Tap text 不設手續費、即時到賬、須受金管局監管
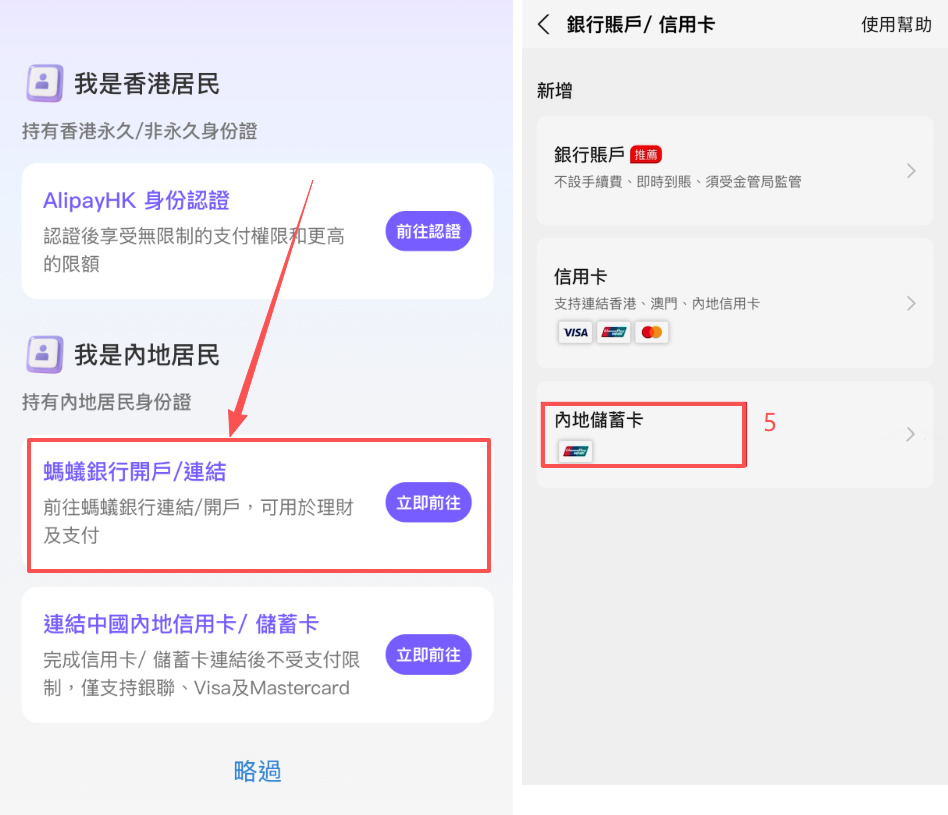 (x=678, y=182)
